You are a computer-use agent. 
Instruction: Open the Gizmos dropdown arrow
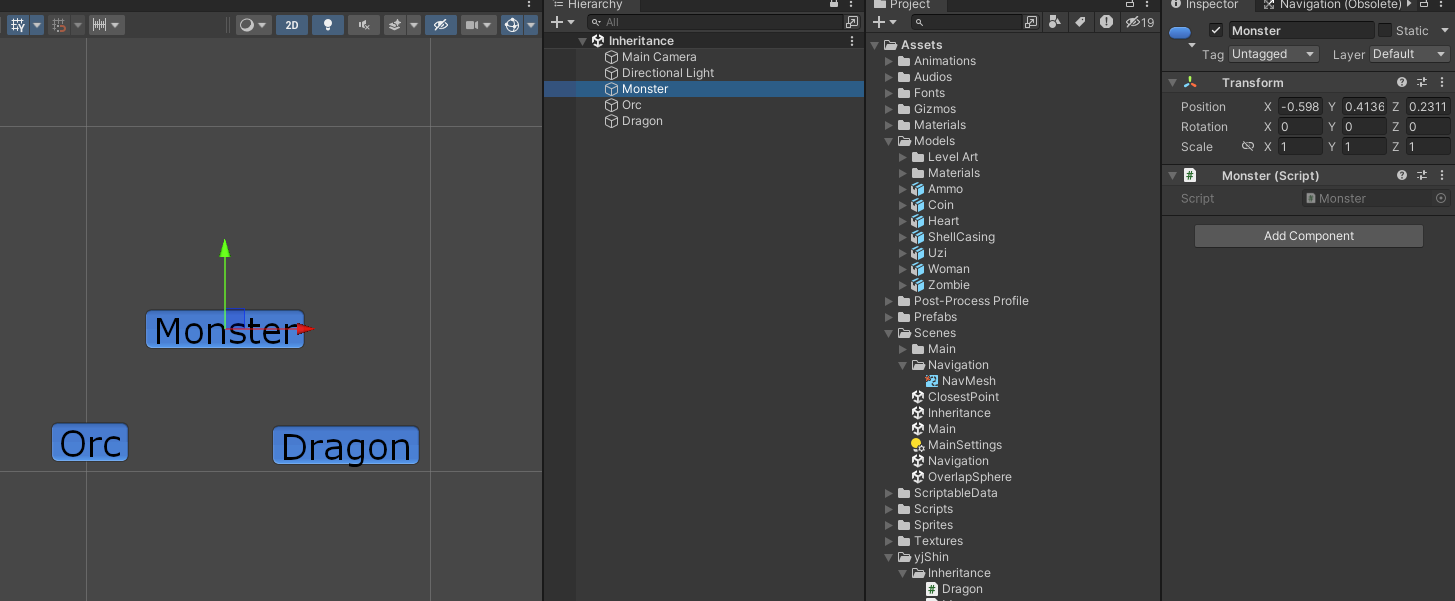coord(530,25)
